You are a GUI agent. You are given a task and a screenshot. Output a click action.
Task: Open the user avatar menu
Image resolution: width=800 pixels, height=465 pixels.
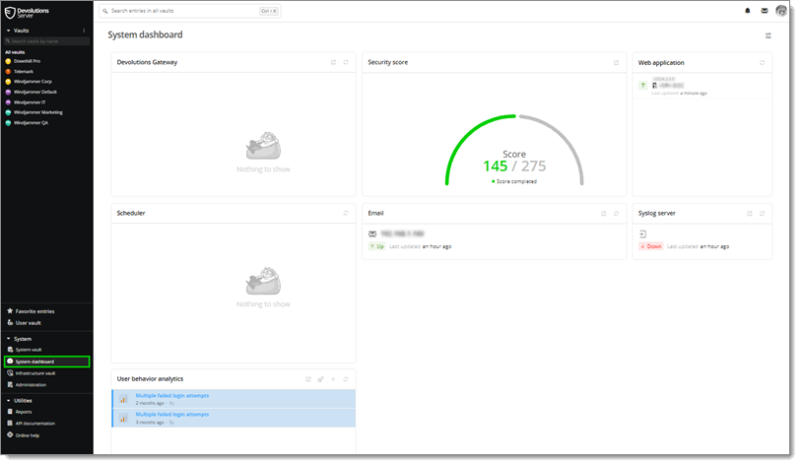pyautogui.click(x=781, y=11)
